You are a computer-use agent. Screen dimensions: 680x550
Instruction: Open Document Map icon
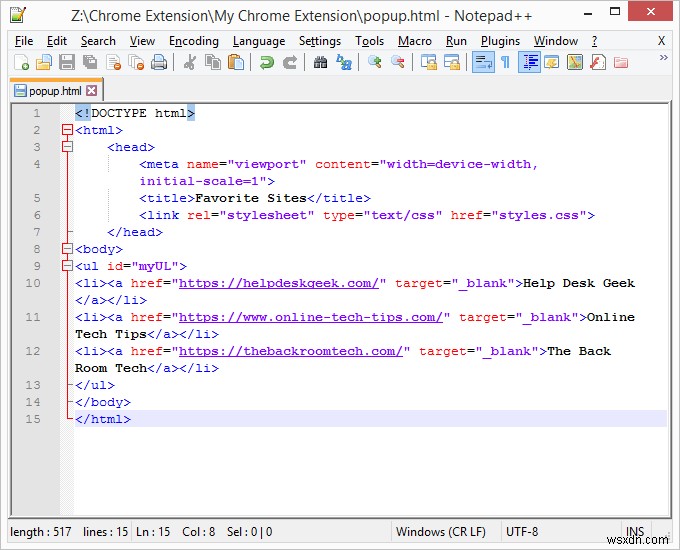click(x=575, y=62)
